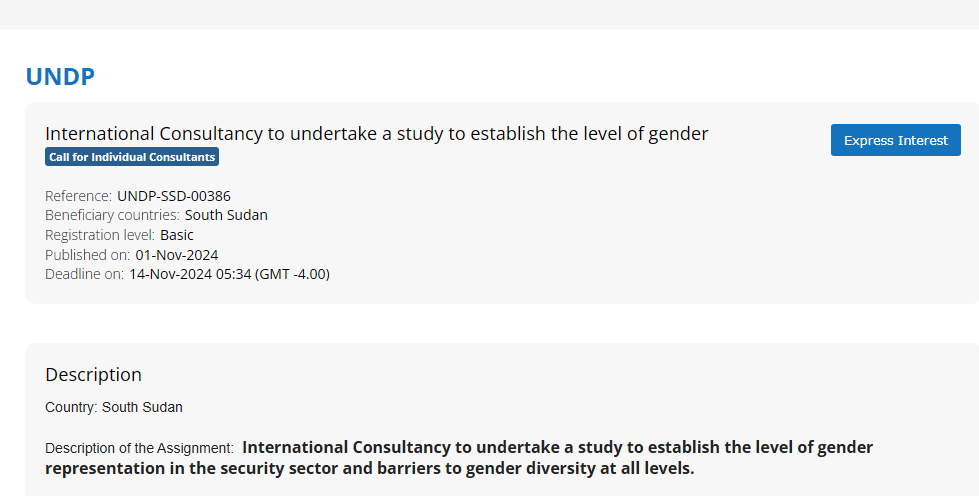Image resolution: width=979 pixels, height=496 pixels.
Task: Click the deadline date 14-Nov-2024
Action: [x=170, y=274]
